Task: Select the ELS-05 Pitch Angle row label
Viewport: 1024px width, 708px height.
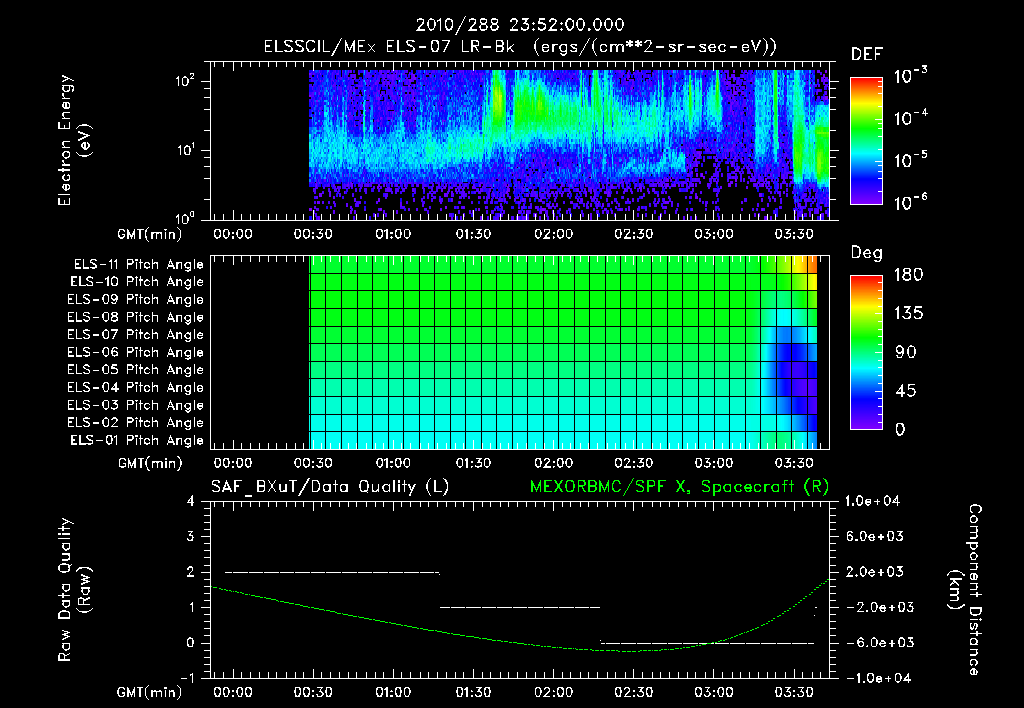Action: [x=135, y=370]
